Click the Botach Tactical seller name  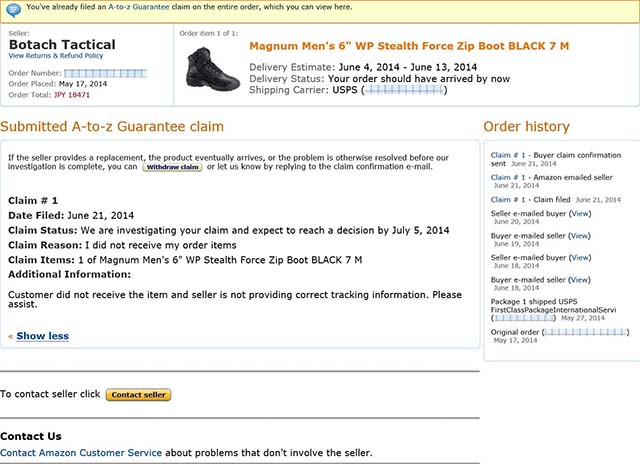point(62,44)
